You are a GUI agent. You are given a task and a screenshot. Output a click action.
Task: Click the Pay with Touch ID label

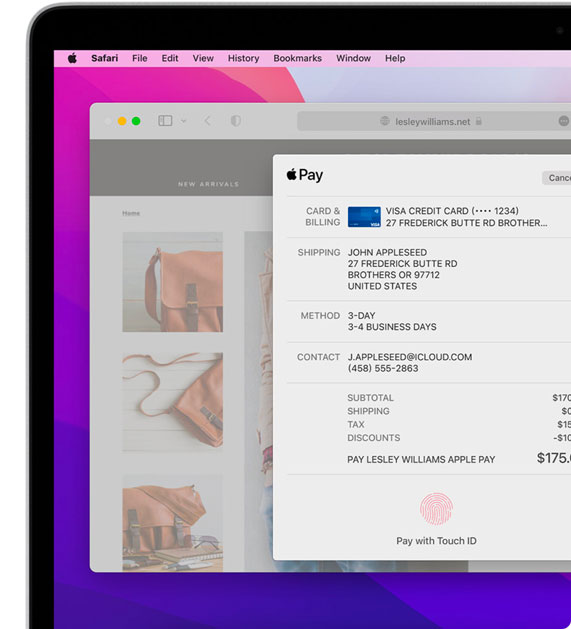pyautogui.click(x=437, y=541)
